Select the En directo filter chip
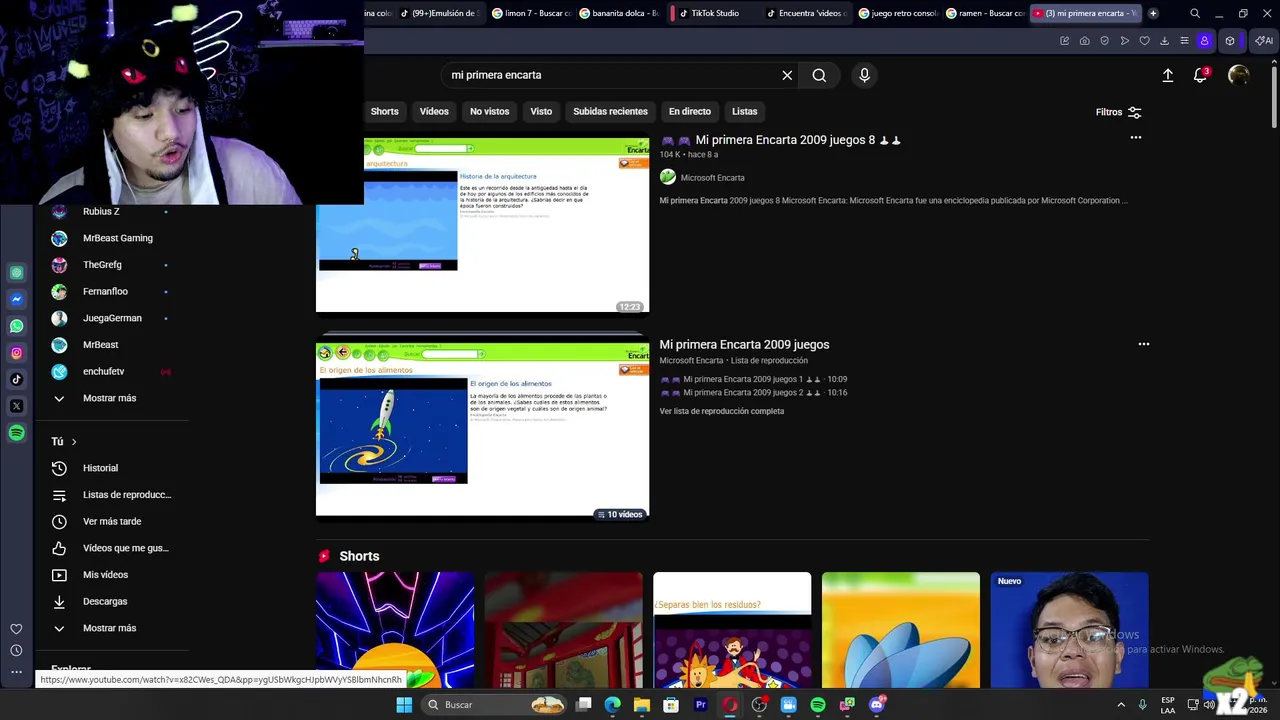This screenshot has height=720, width=1280. point(690,111)
